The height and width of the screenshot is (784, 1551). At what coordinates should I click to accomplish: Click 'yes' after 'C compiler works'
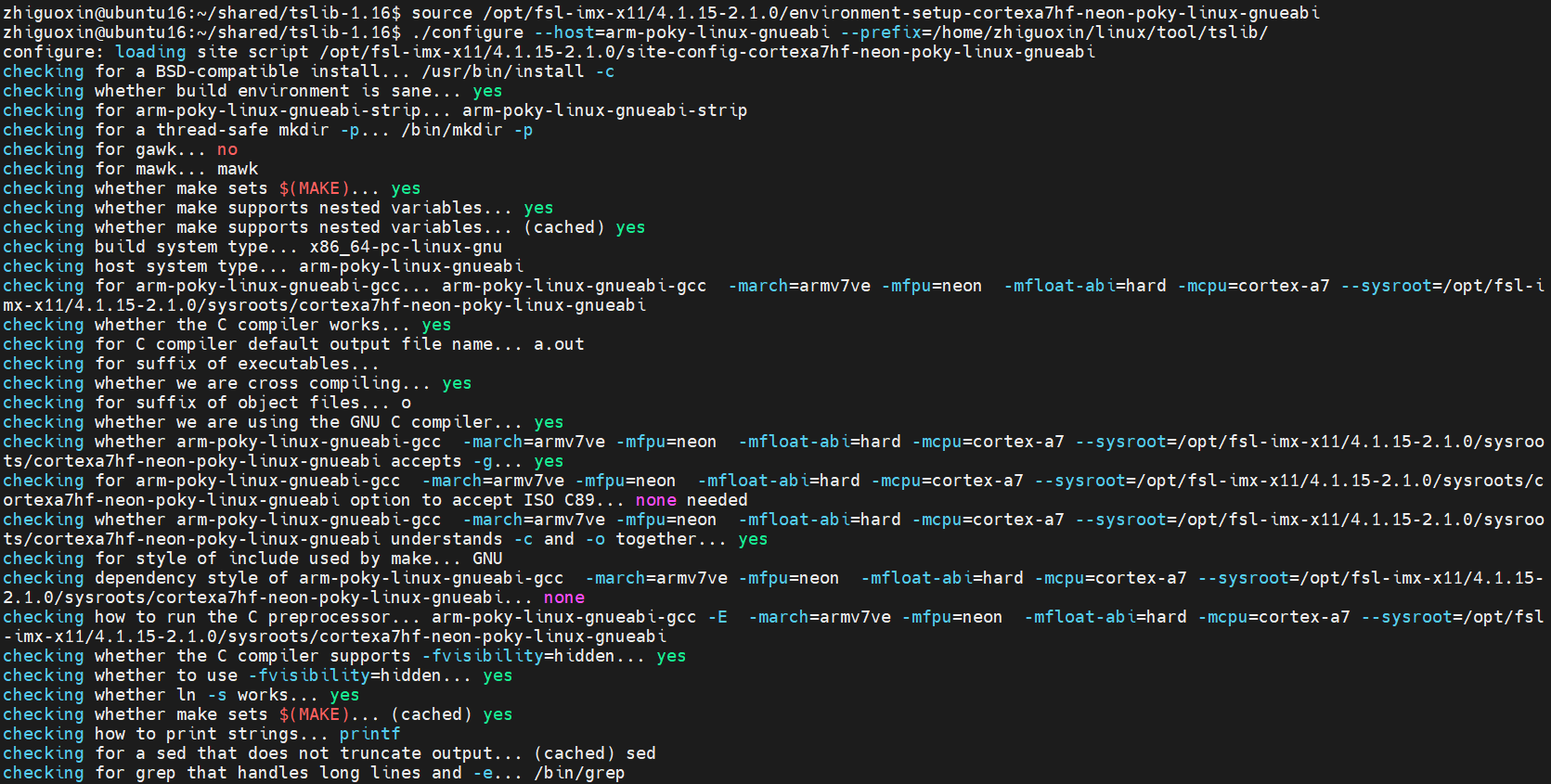pyautogui.click(x=436, y=325)
